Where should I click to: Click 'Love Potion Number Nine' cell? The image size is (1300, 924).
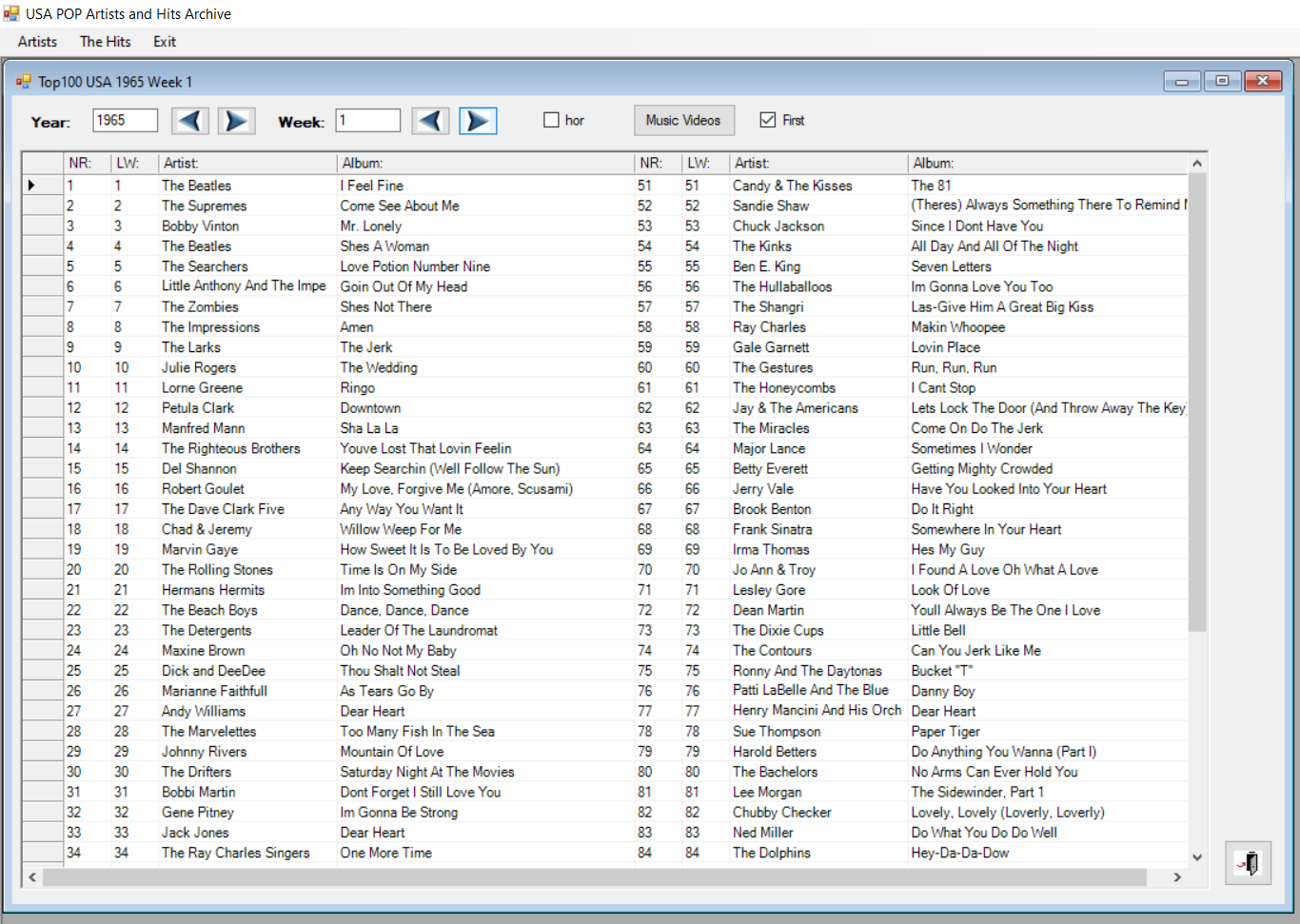click(485, 266)
